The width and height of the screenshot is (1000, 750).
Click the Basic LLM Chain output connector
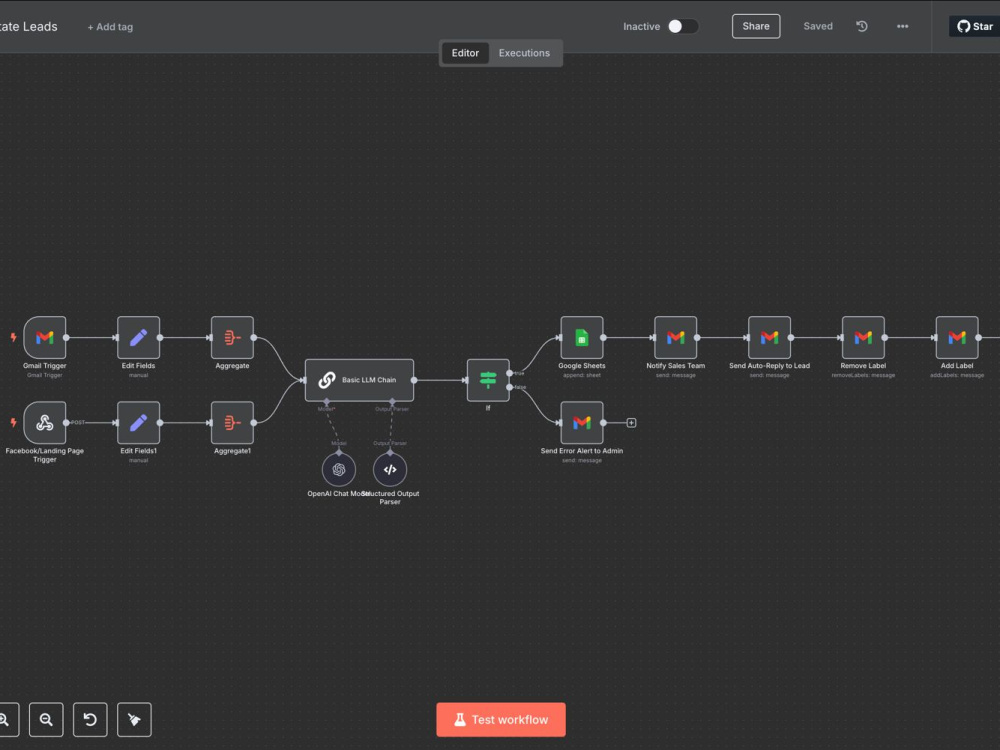414,380
